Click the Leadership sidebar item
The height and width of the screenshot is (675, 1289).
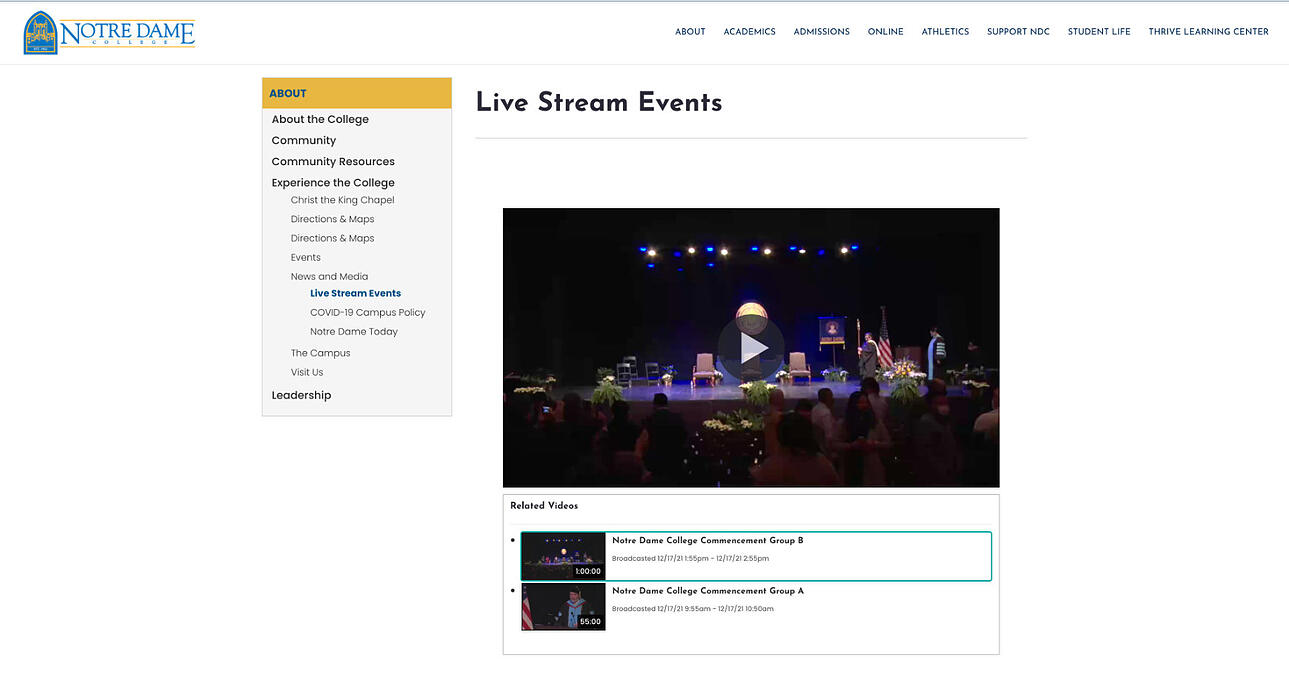(x=301, y=394)
